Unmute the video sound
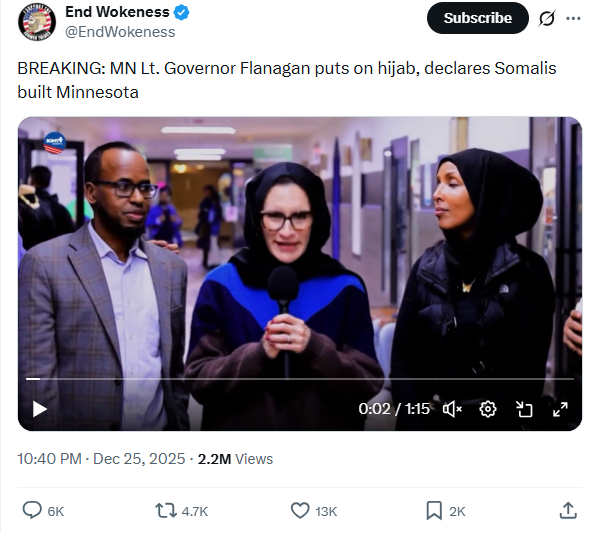 [452, 409]
